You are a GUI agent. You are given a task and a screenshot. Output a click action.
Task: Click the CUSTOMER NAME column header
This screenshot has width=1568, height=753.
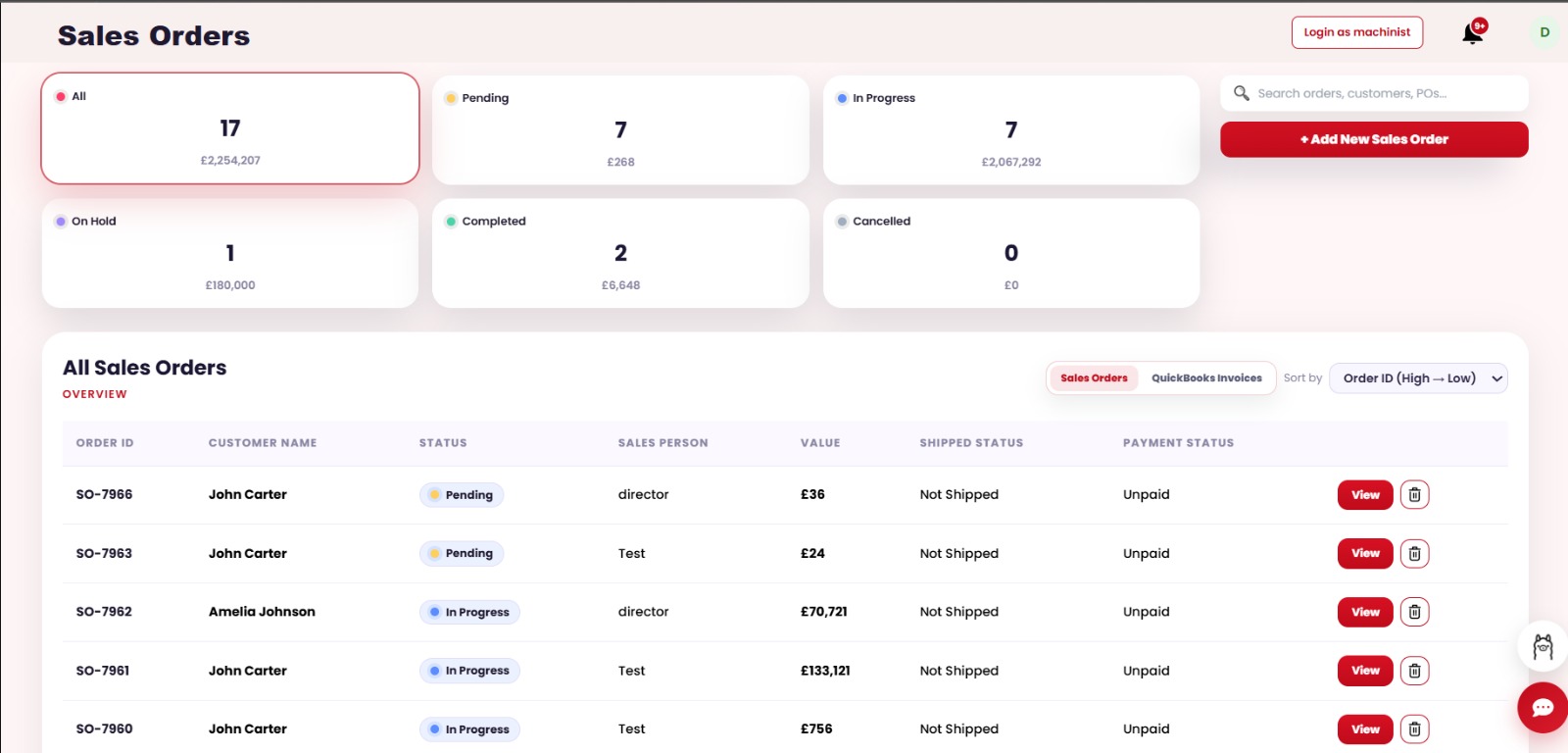[x=263, y=443]
